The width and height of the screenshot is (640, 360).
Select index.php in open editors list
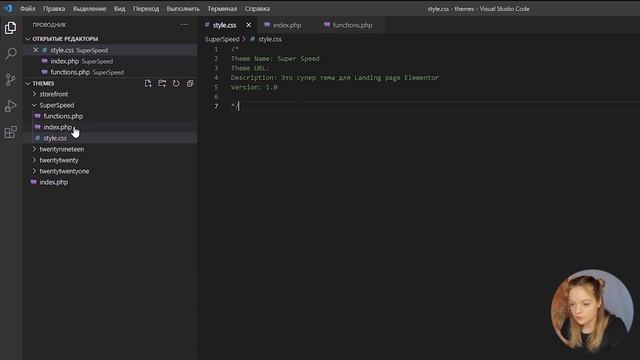(64, 61)
